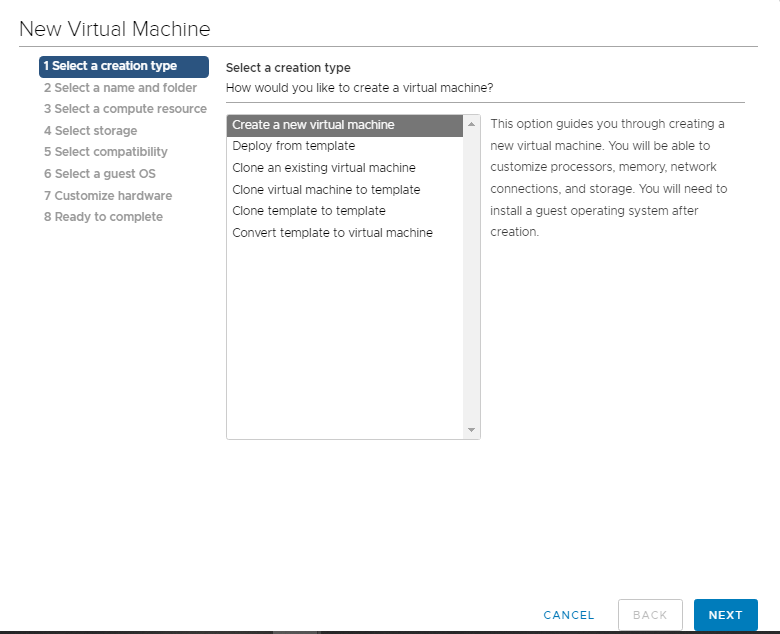Select 'Create a new virtual machine' option

tap(313, 125)
